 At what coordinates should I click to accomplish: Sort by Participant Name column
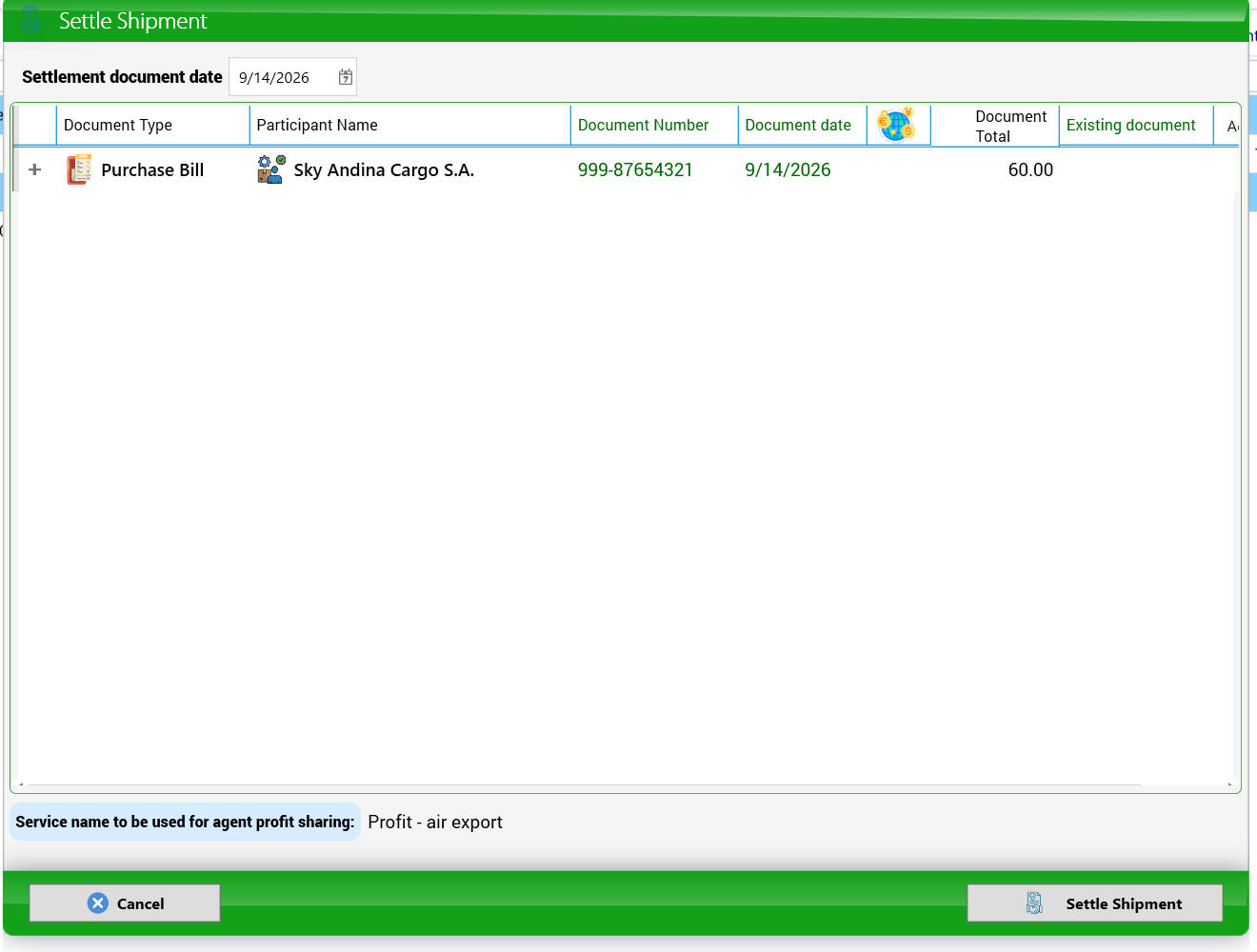point(410,125)
